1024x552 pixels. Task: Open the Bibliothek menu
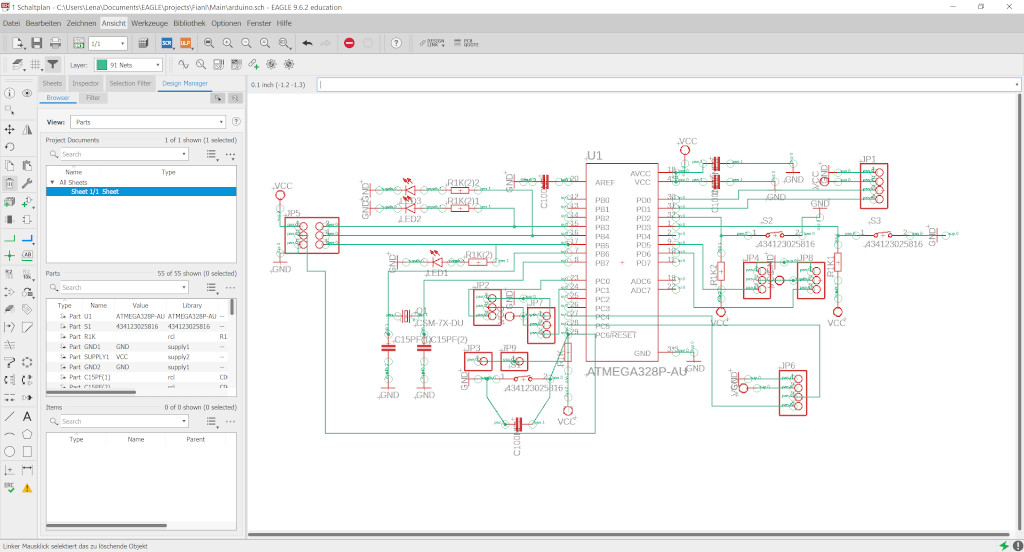[x=189, y=22]
